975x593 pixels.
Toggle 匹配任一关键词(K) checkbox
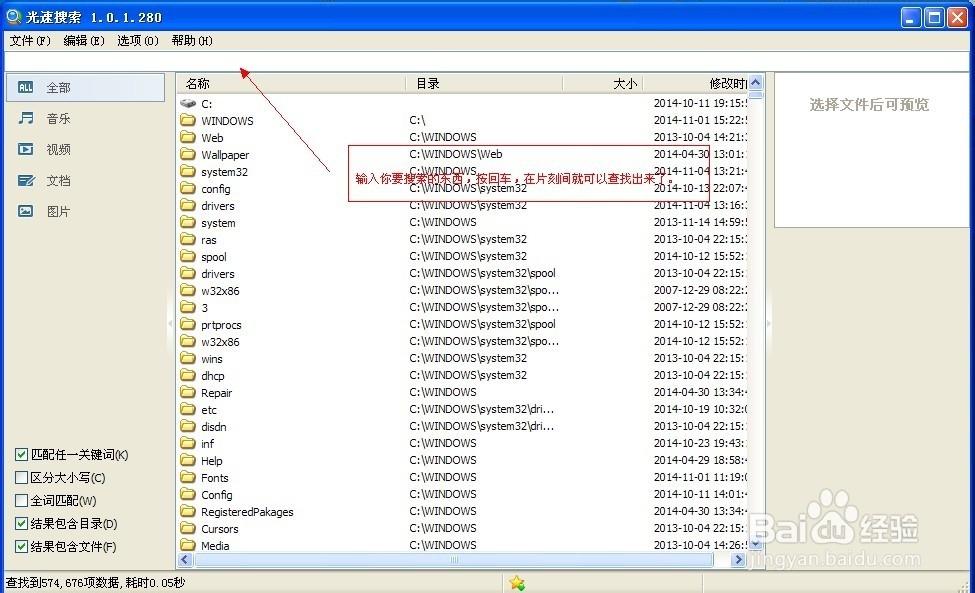(21, 454)
